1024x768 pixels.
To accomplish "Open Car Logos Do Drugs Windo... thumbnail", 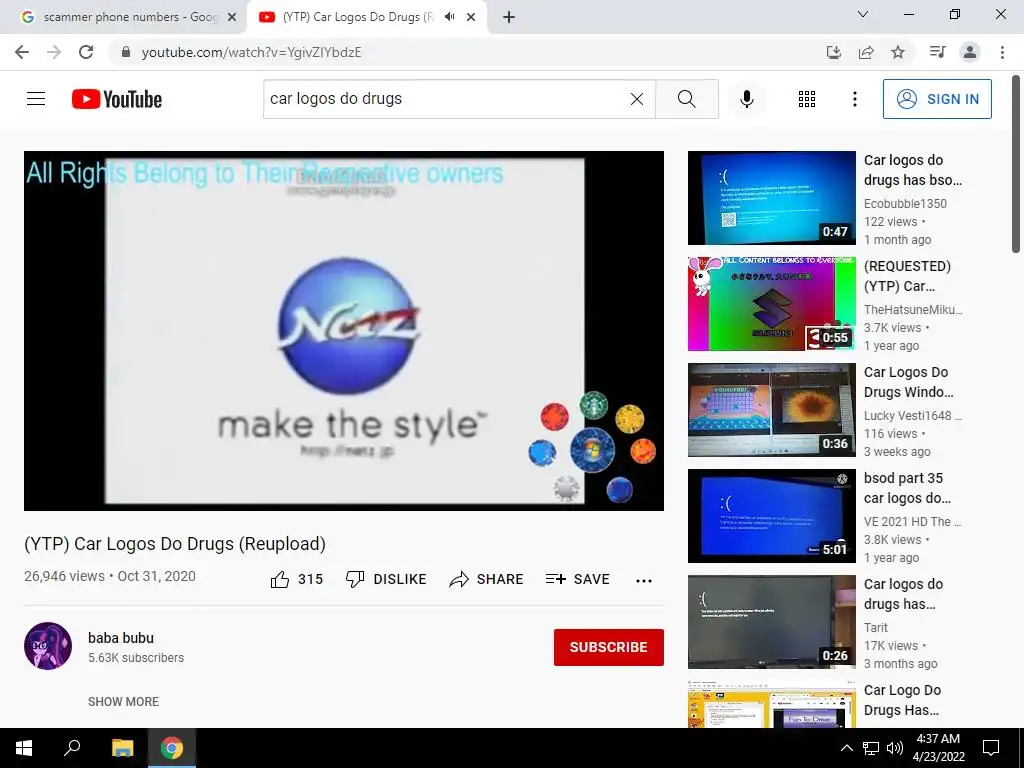I will (x=771, y=409).
